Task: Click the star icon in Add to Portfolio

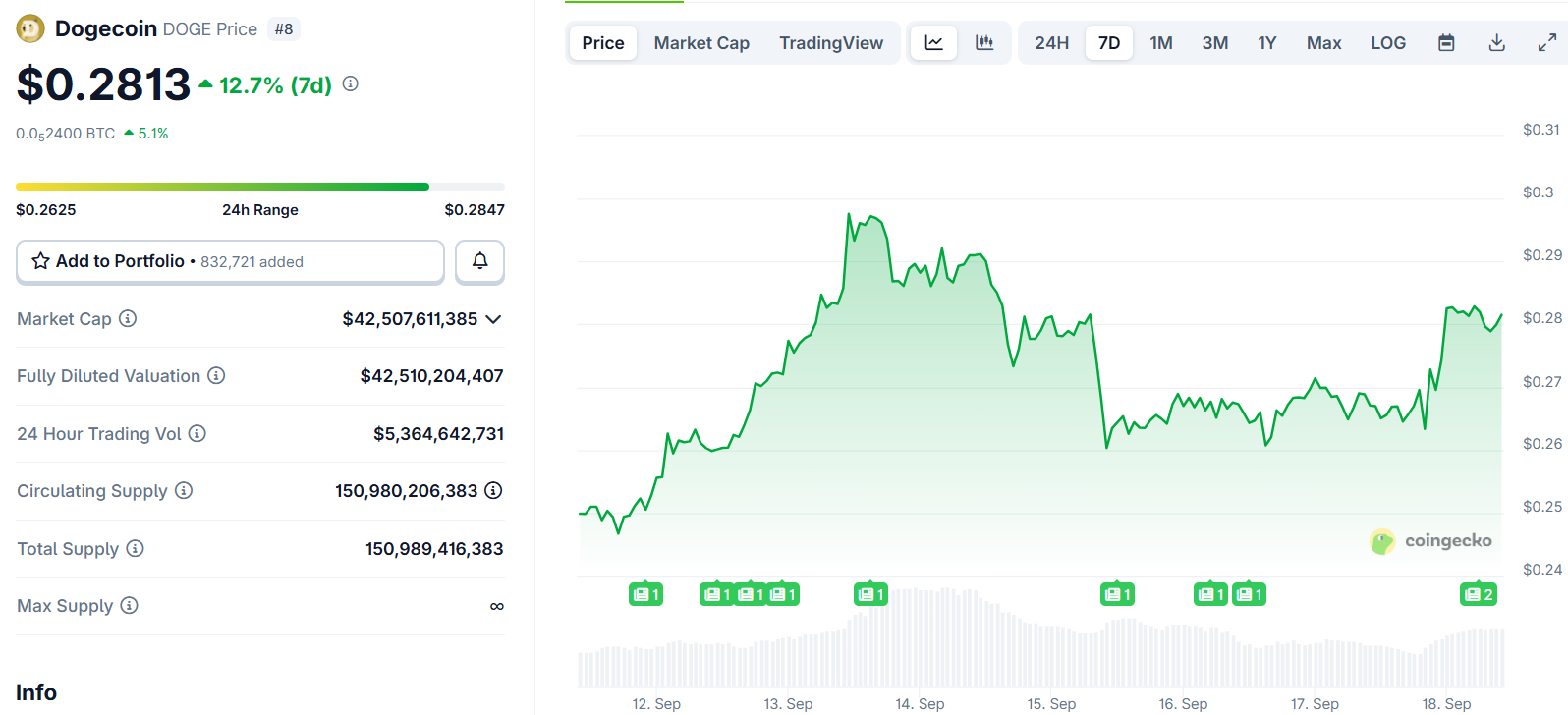Action: click(40, 261)
